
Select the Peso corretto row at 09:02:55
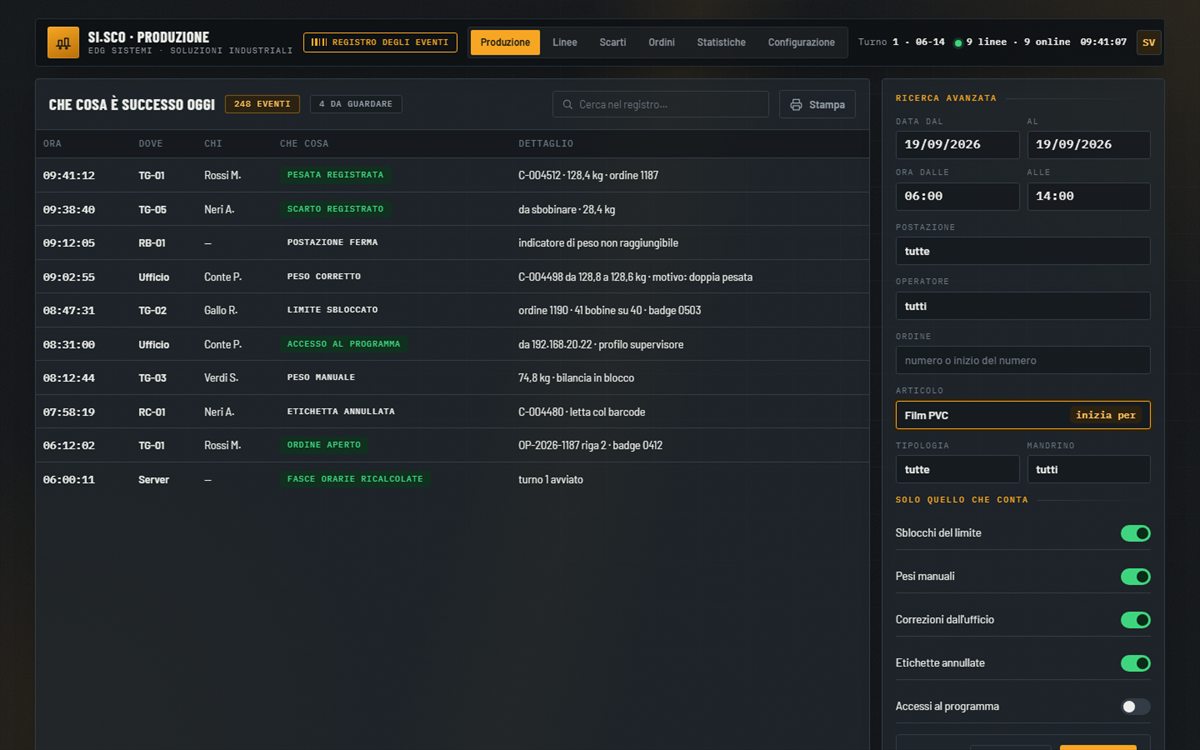453,277
